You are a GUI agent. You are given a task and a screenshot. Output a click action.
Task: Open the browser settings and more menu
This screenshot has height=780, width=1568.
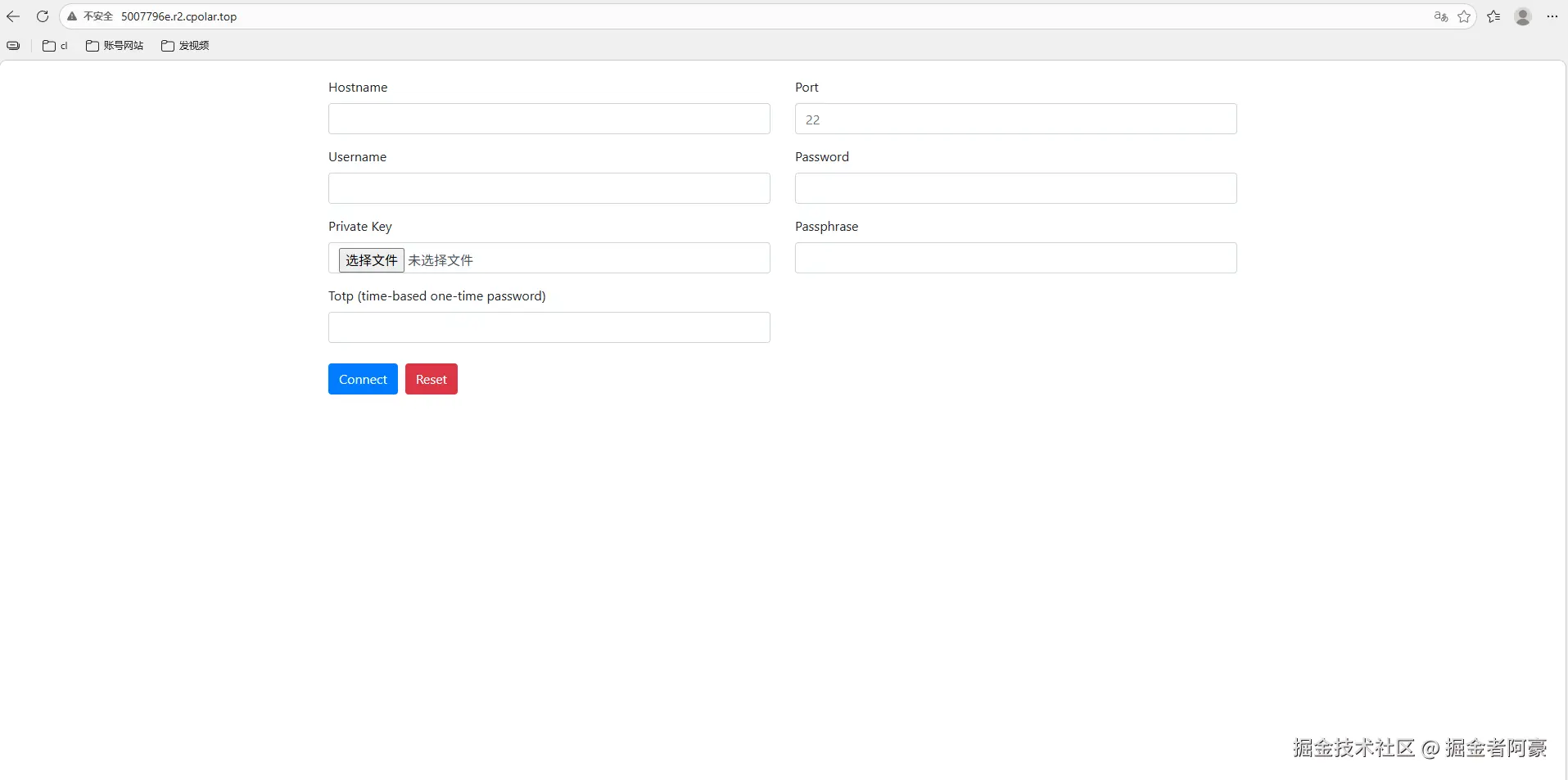pyautogui.click(x=1552, y=16)
